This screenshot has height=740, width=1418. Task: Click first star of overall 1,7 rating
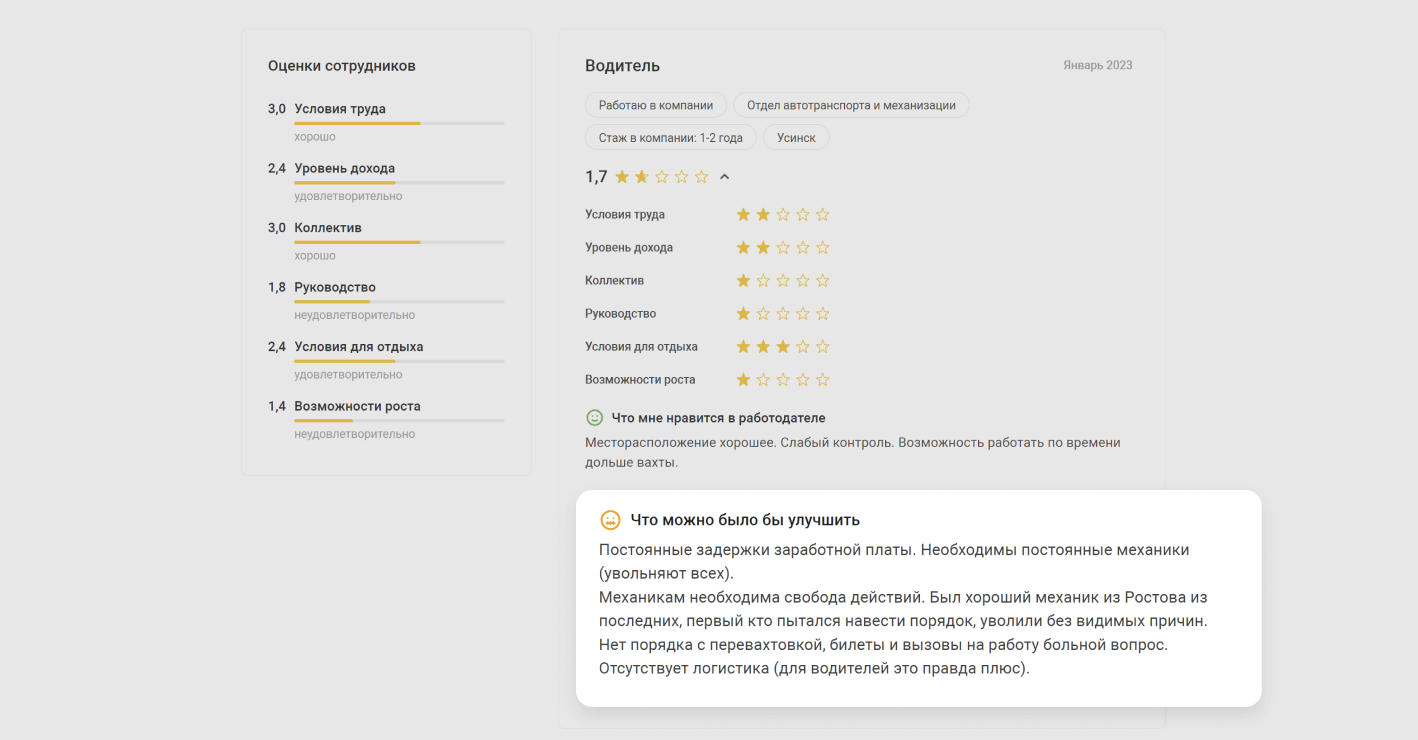pos(622,177)
